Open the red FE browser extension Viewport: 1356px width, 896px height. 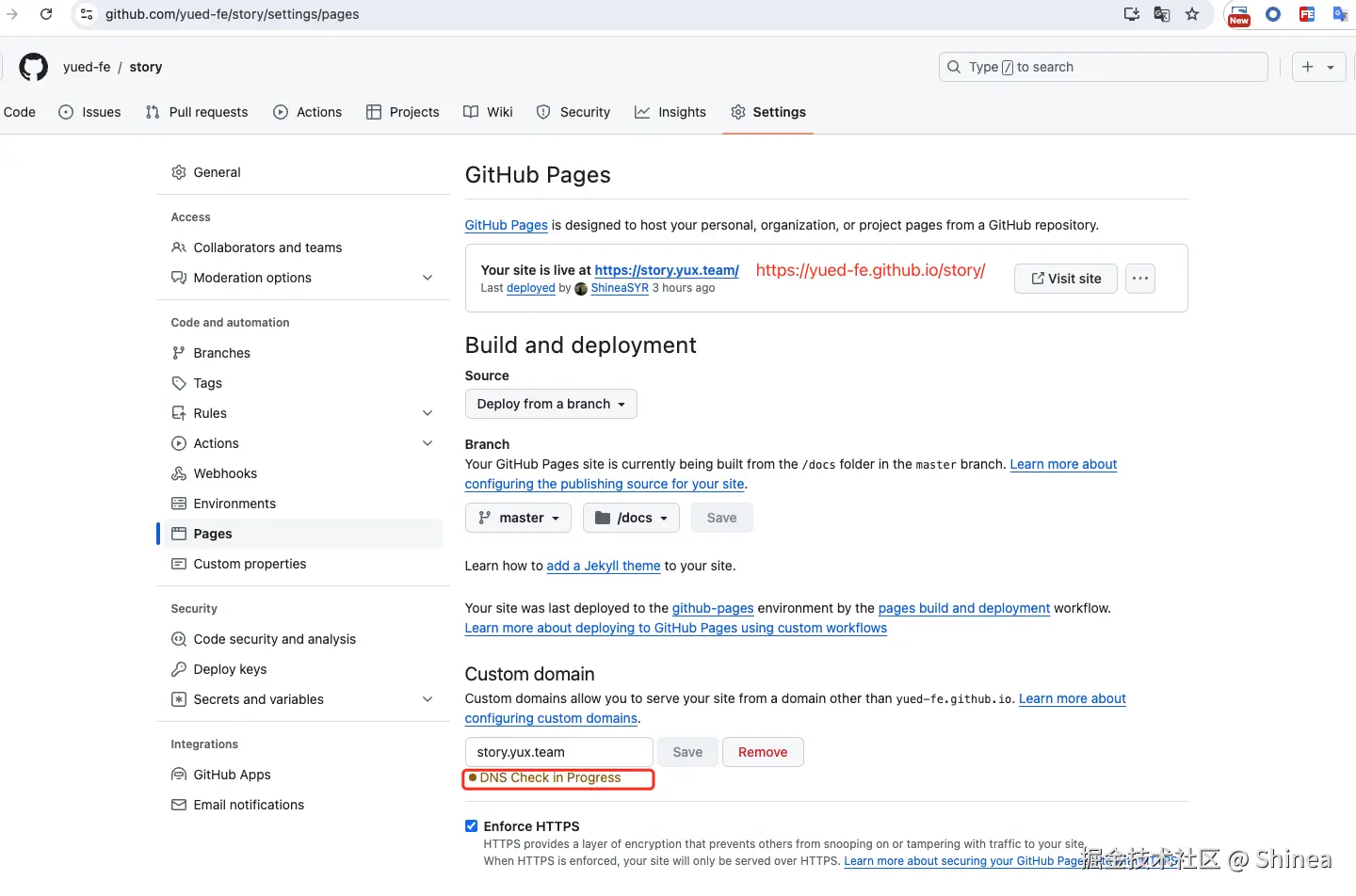point(1307,14)
